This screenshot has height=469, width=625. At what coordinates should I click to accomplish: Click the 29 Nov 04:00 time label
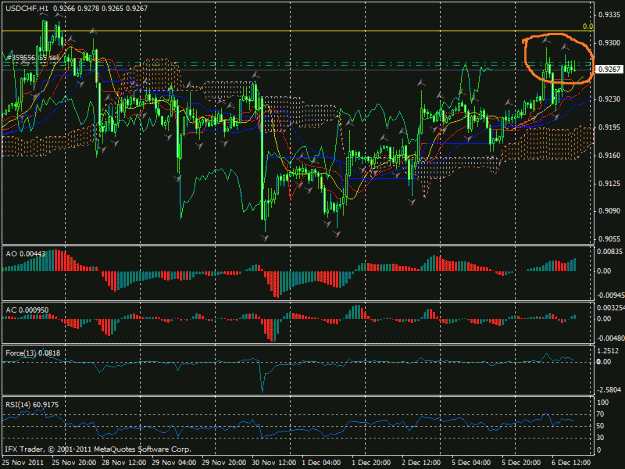click(174, 463)
